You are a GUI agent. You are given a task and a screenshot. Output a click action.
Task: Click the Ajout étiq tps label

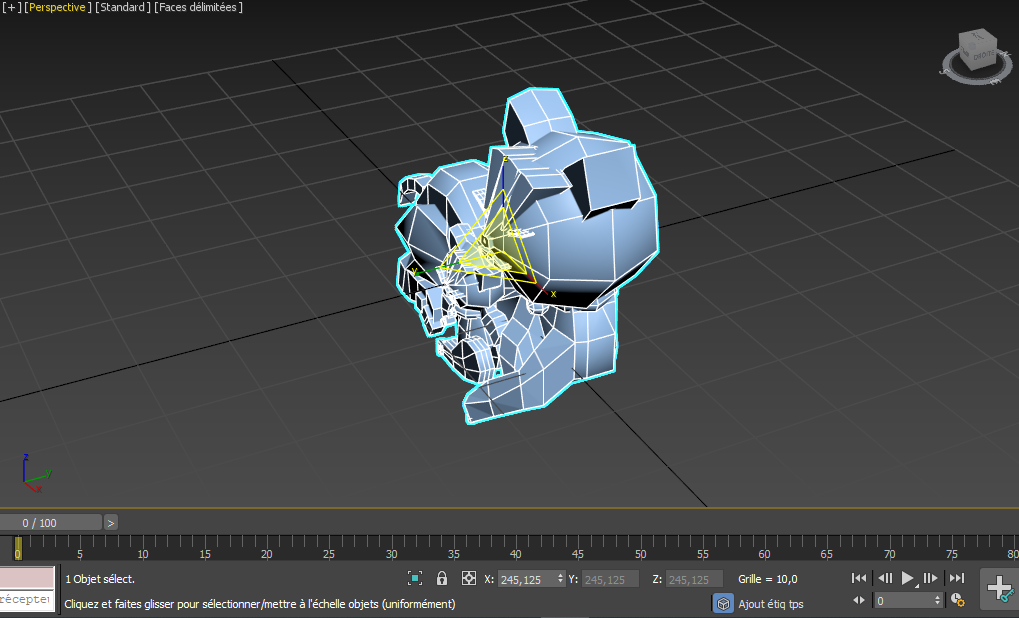coord(771,604)
